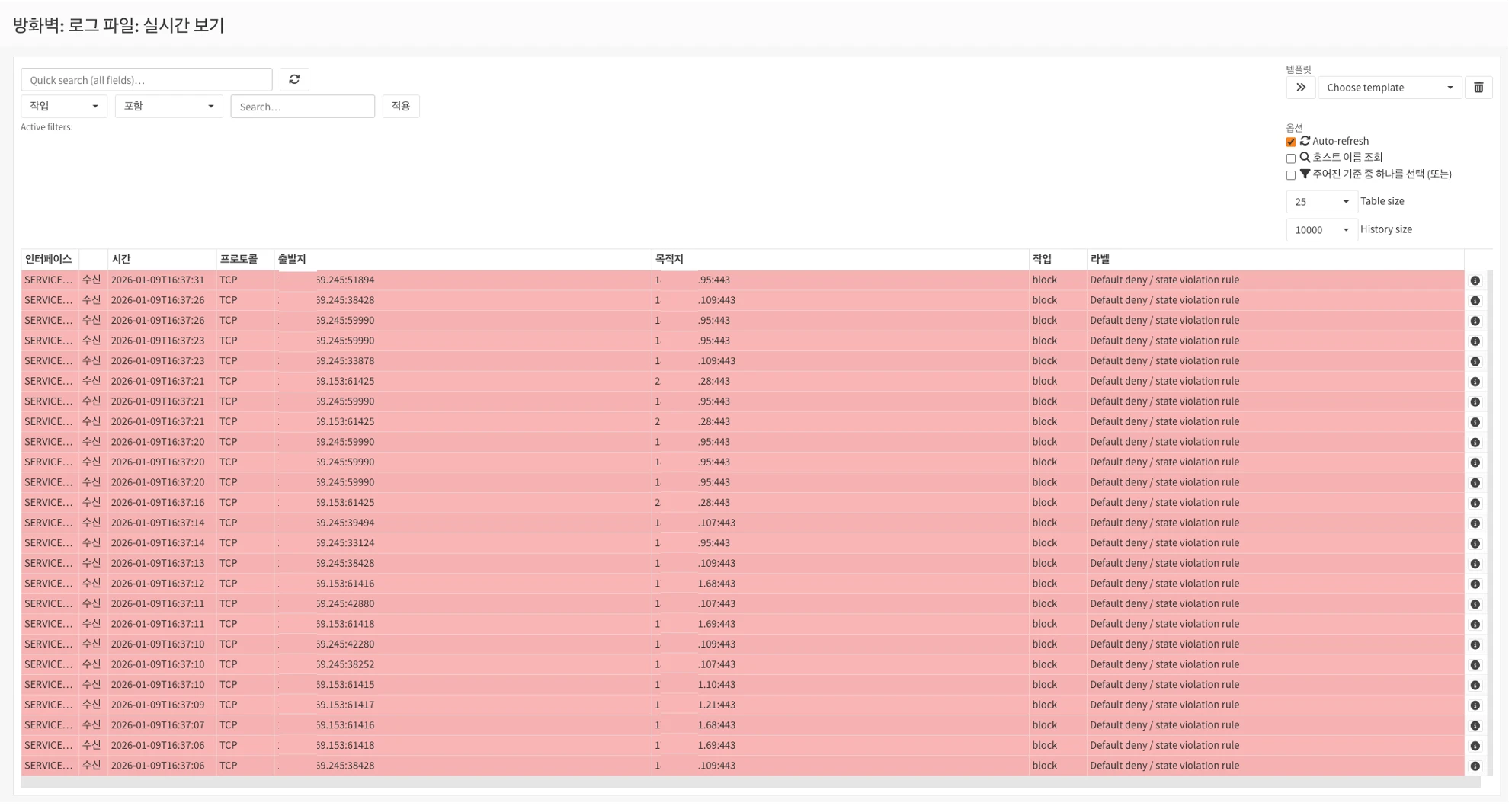Toggle 주어진 기준 중 하나를 선택 checkbox

pyautogui.click(x=1290, y=175)
